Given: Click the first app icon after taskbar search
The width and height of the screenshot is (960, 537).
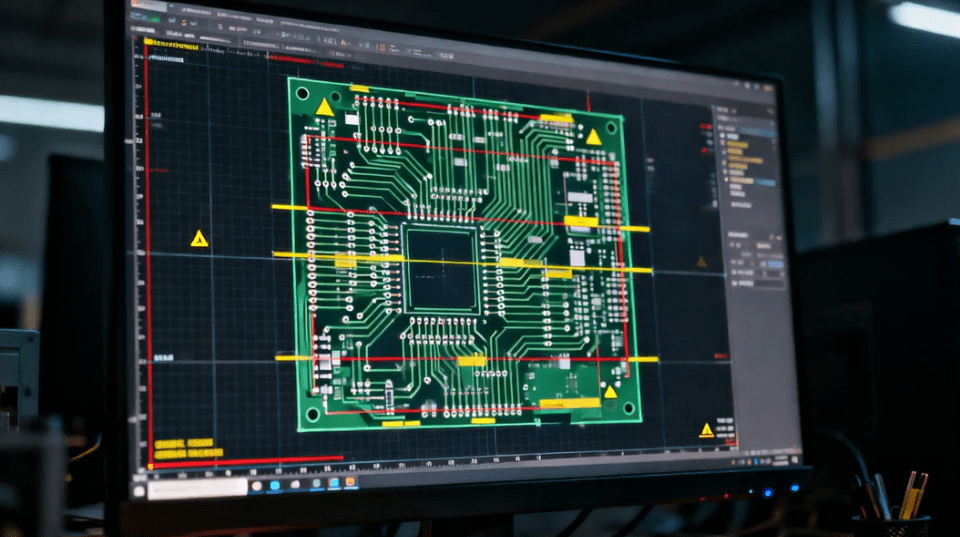Looking at the screenshot, I should pos(256,485).
